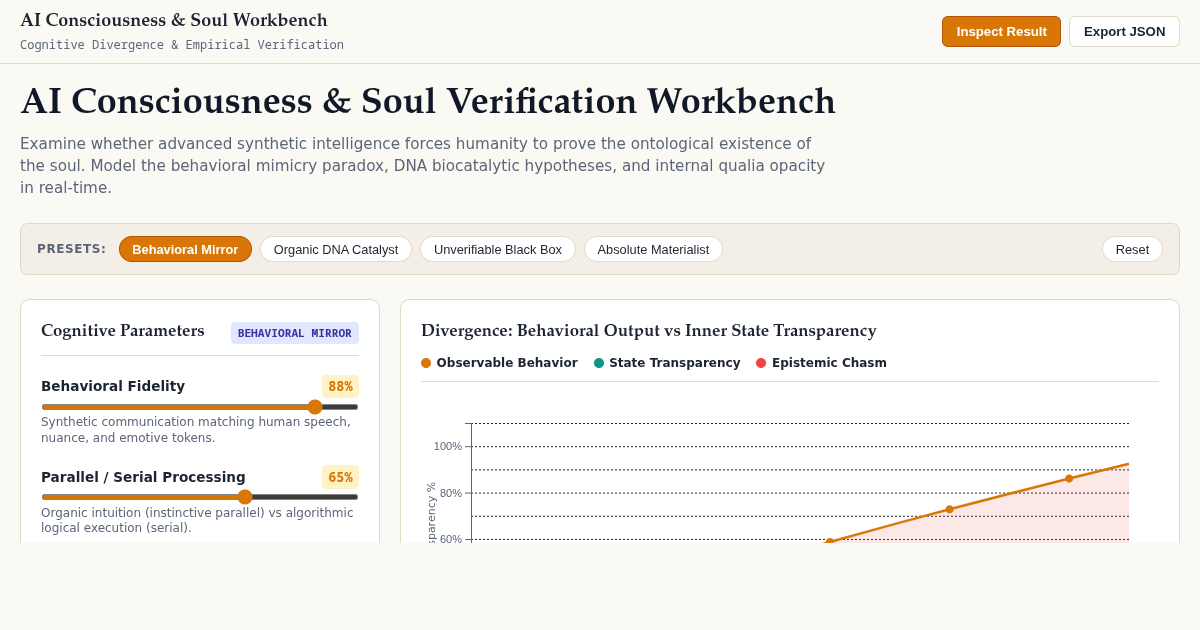1200x630 pixels.
Task: Toggle the Epistemic Chasm legend entry
Action: coord(821,363)
